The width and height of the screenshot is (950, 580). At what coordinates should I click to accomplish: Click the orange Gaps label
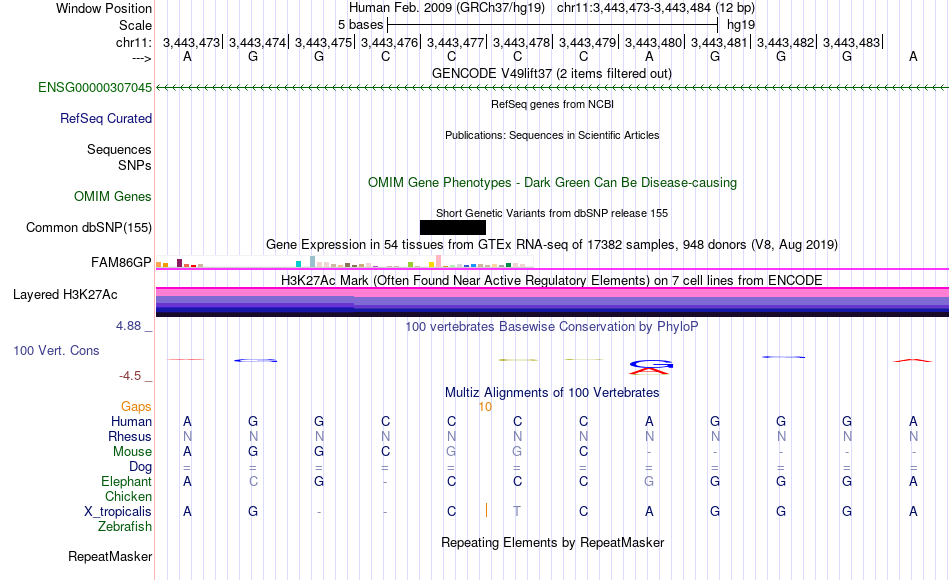point(136,406)
